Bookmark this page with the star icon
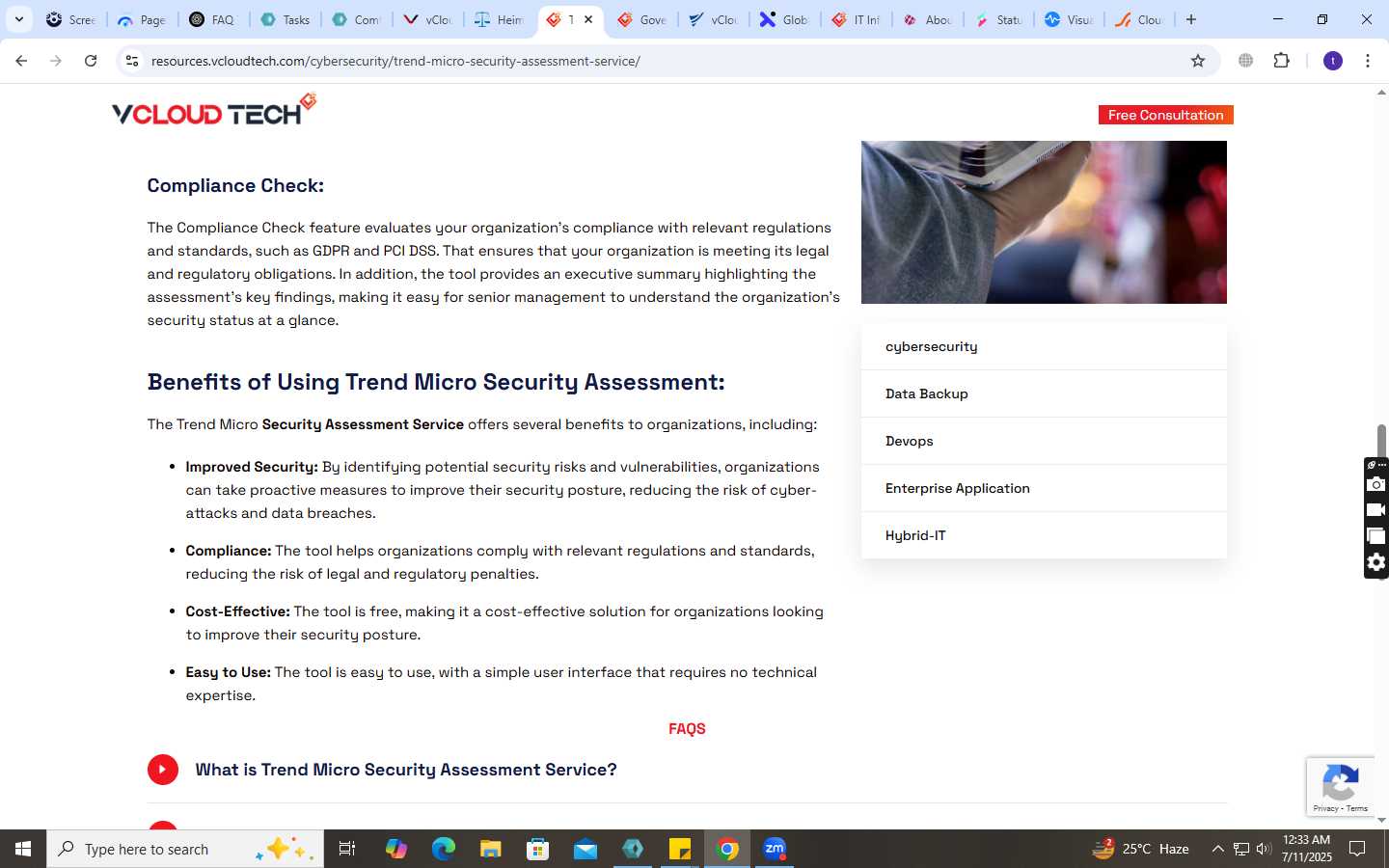 (1198, 61)
